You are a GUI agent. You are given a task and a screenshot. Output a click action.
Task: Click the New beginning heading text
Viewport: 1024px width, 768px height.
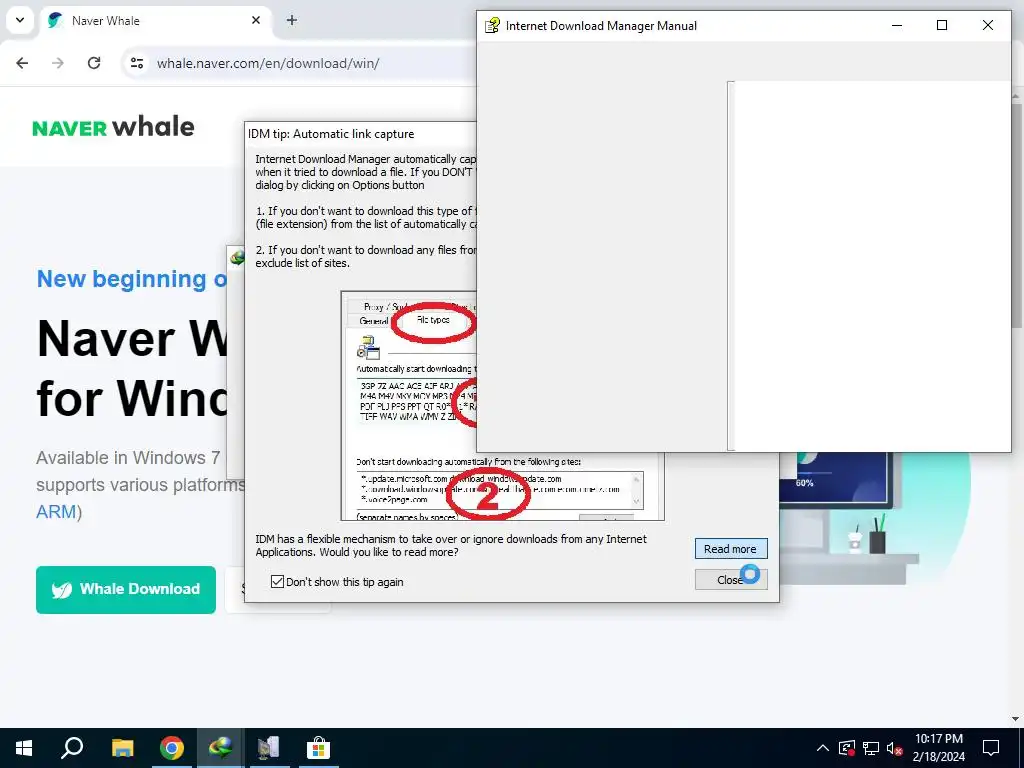point(131,279)
